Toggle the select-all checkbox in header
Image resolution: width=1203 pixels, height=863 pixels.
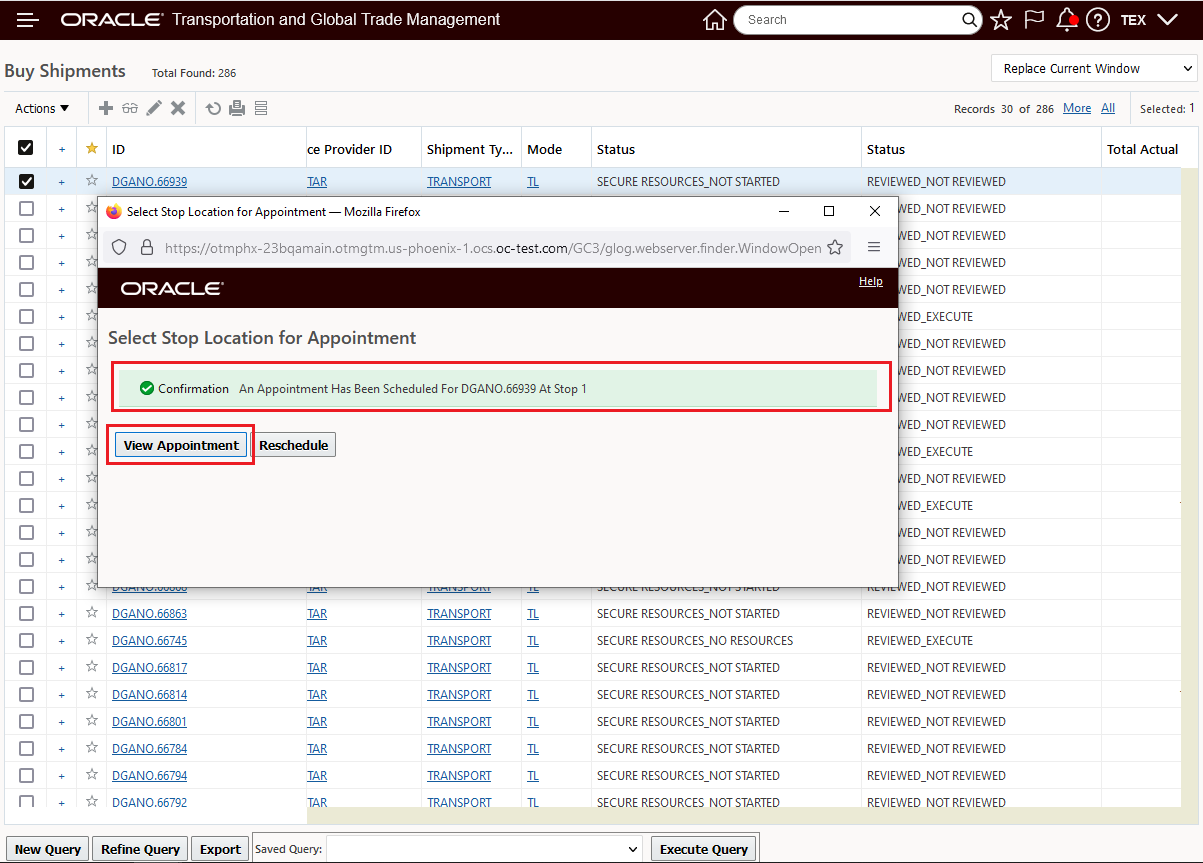[x=26, y=148]
